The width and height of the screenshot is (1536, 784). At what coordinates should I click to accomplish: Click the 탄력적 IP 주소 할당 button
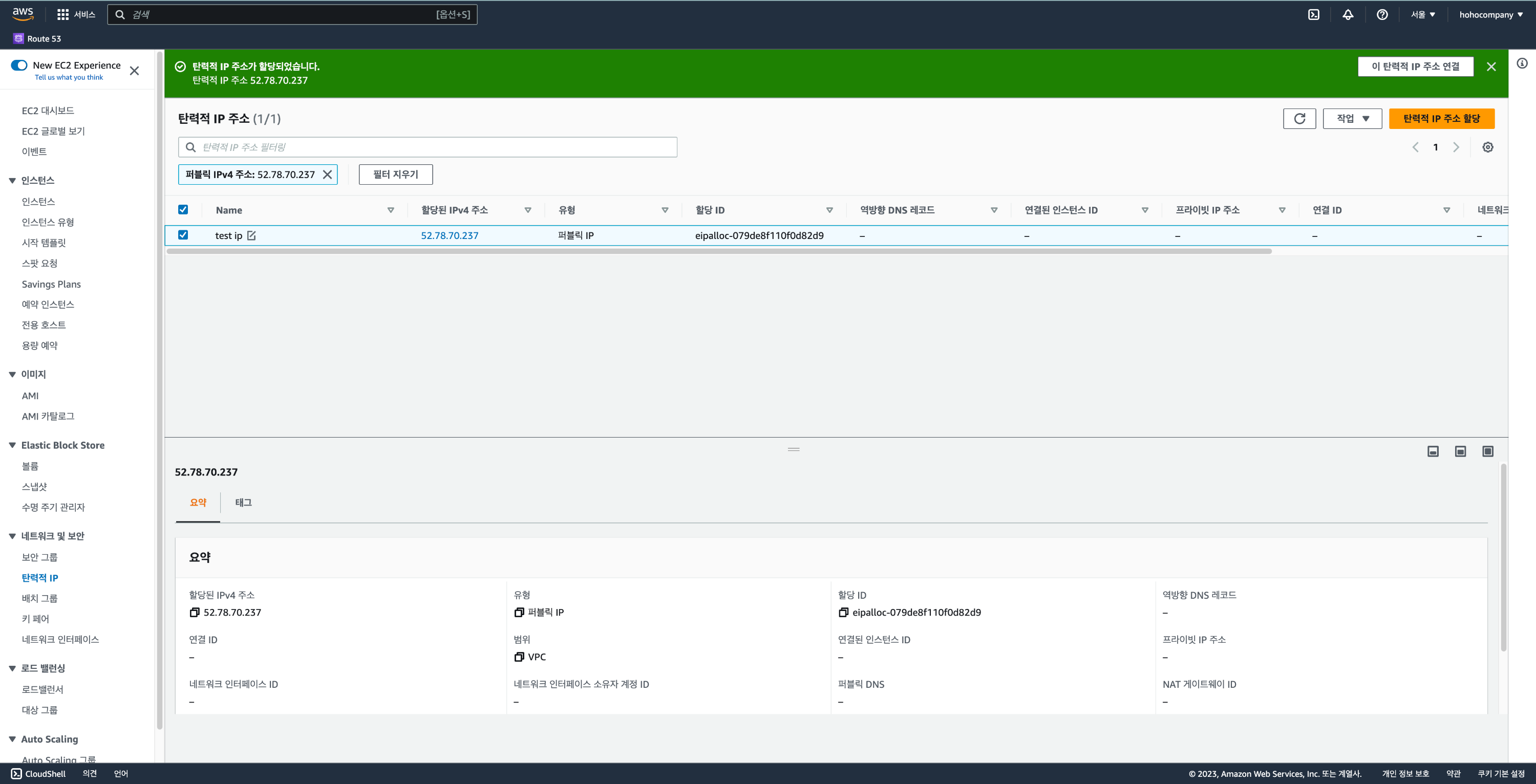point(1441,119)
